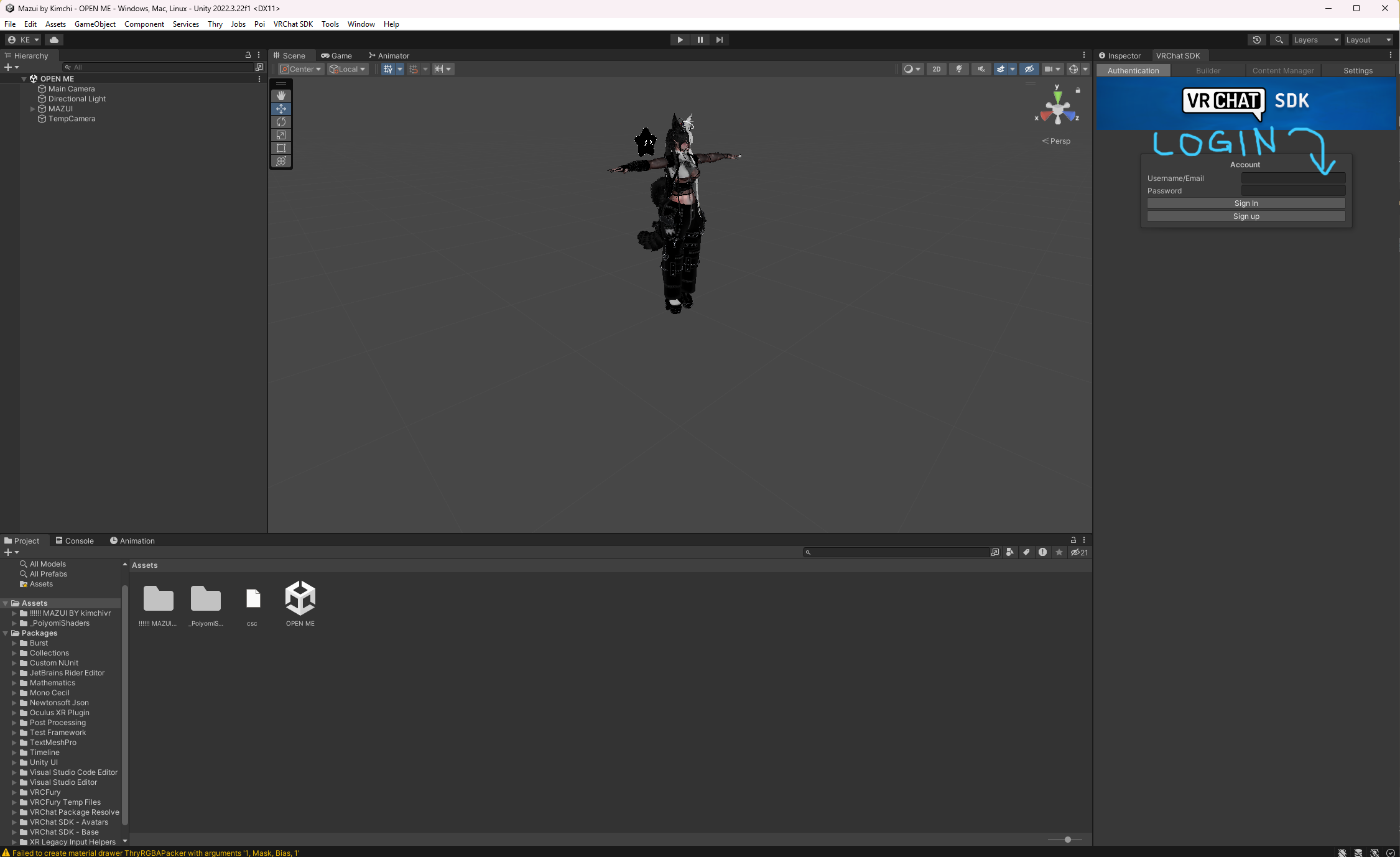Open Unity cloud services icon

pos(54,40)
